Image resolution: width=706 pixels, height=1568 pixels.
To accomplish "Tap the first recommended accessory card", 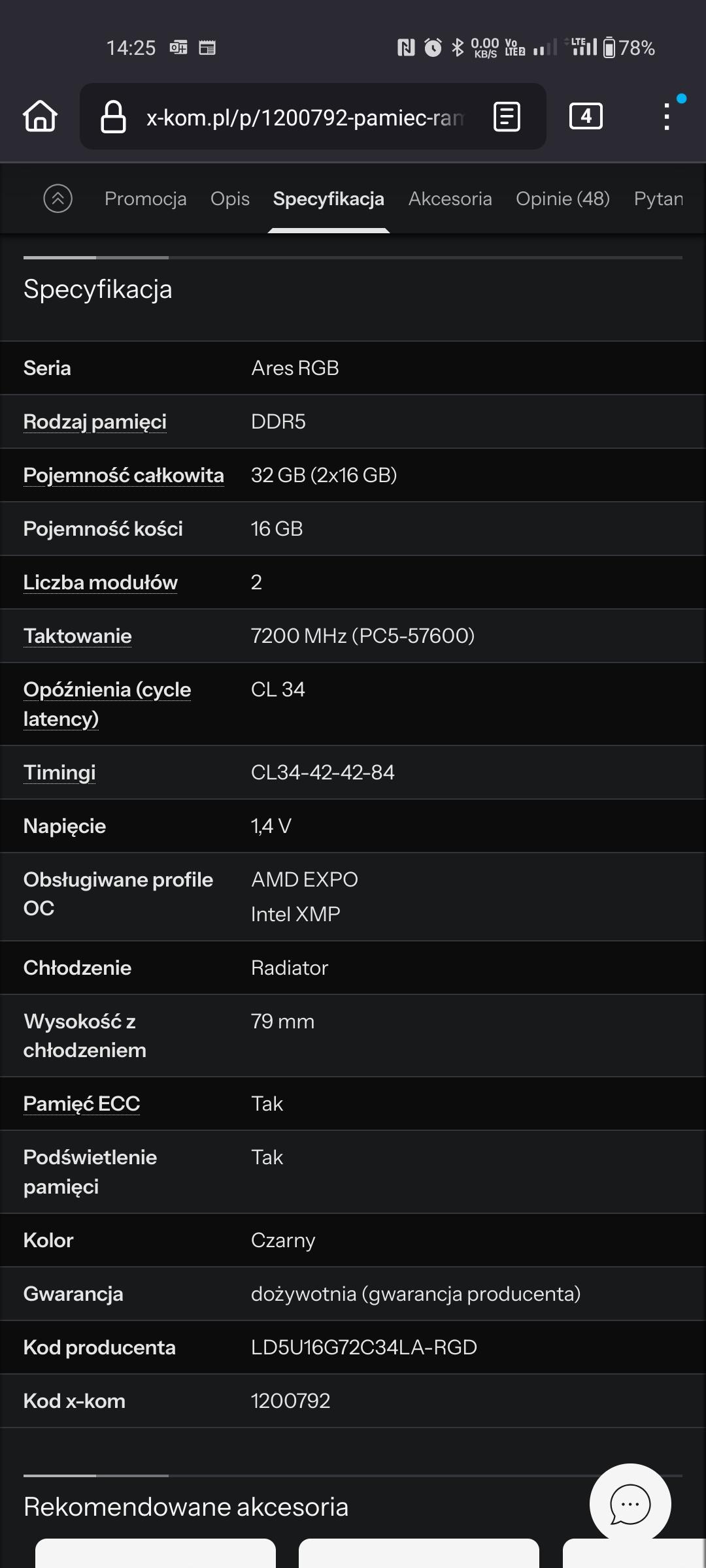I will click(156, 1554).
